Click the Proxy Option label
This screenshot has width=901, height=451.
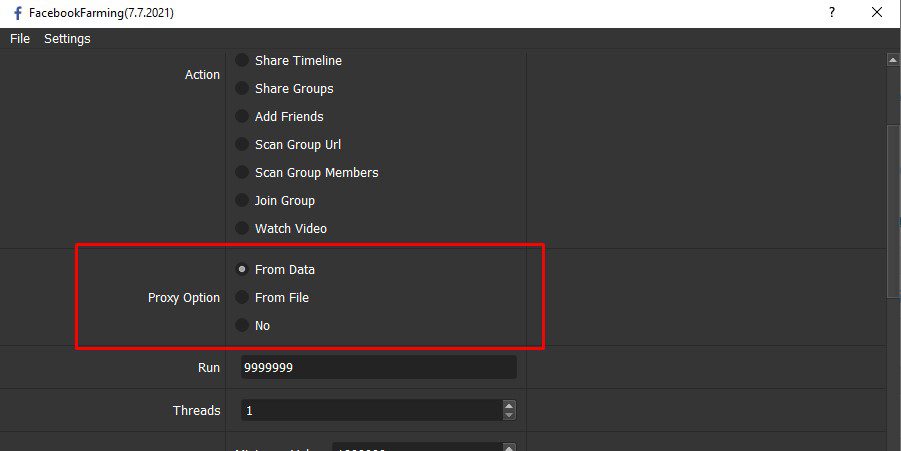pos(184,298)
